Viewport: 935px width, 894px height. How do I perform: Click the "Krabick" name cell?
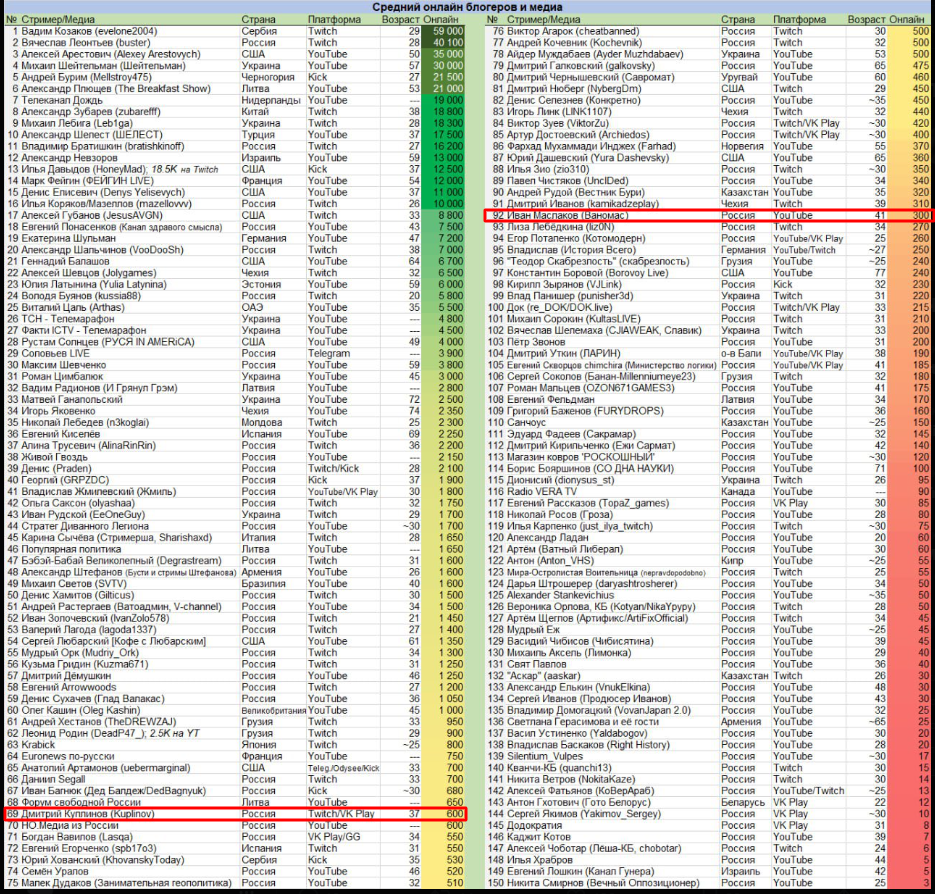tap(38, 744)
